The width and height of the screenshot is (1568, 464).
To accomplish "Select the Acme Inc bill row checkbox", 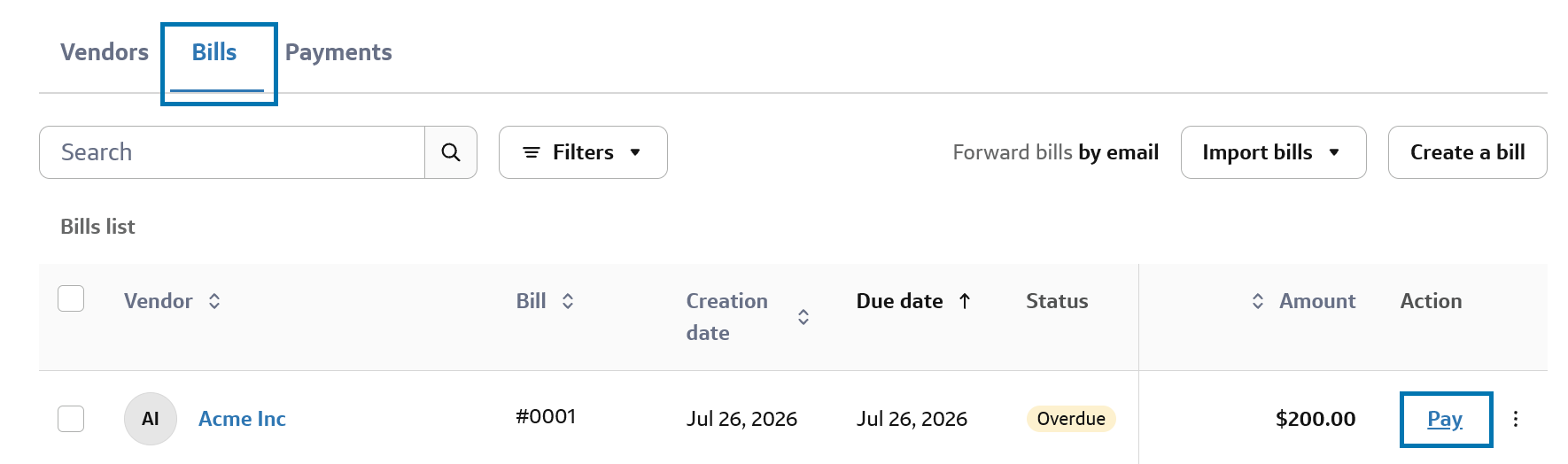I will pos(71,419).
